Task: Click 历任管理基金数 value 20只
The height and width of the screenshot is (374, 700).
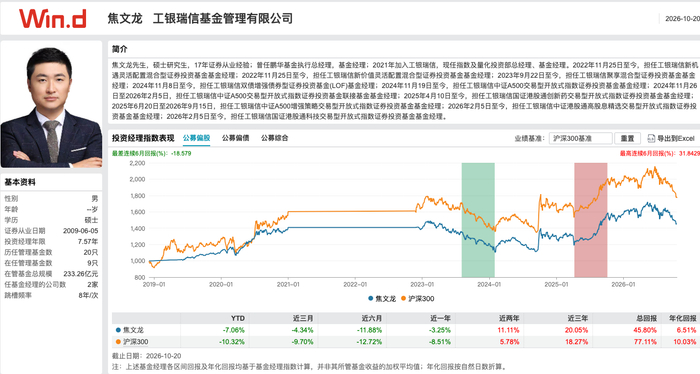Action: click(x=91, y=252)
